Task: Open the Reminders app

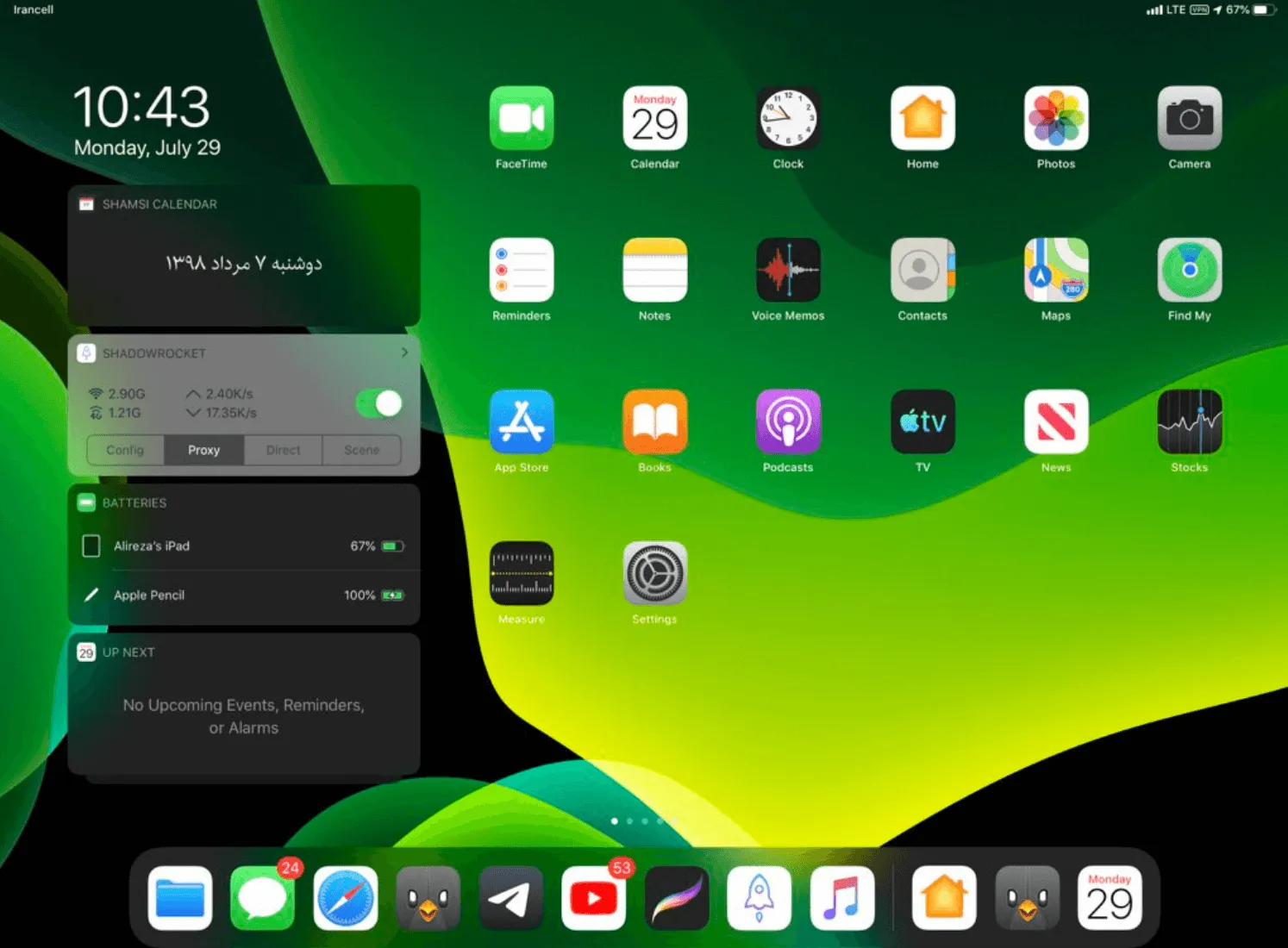Action: pyautogui.click(x=521, y=270)
